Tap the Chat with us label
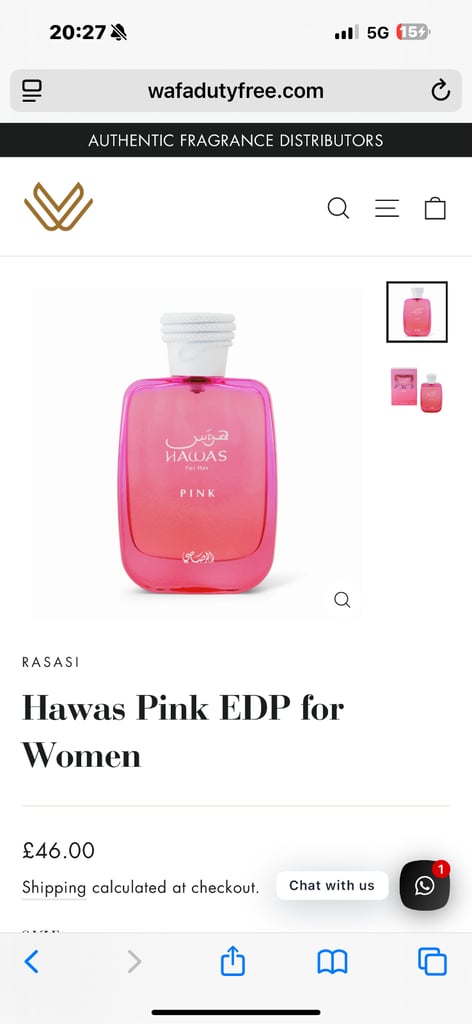 pyautogui.click(x=332, y=886)
